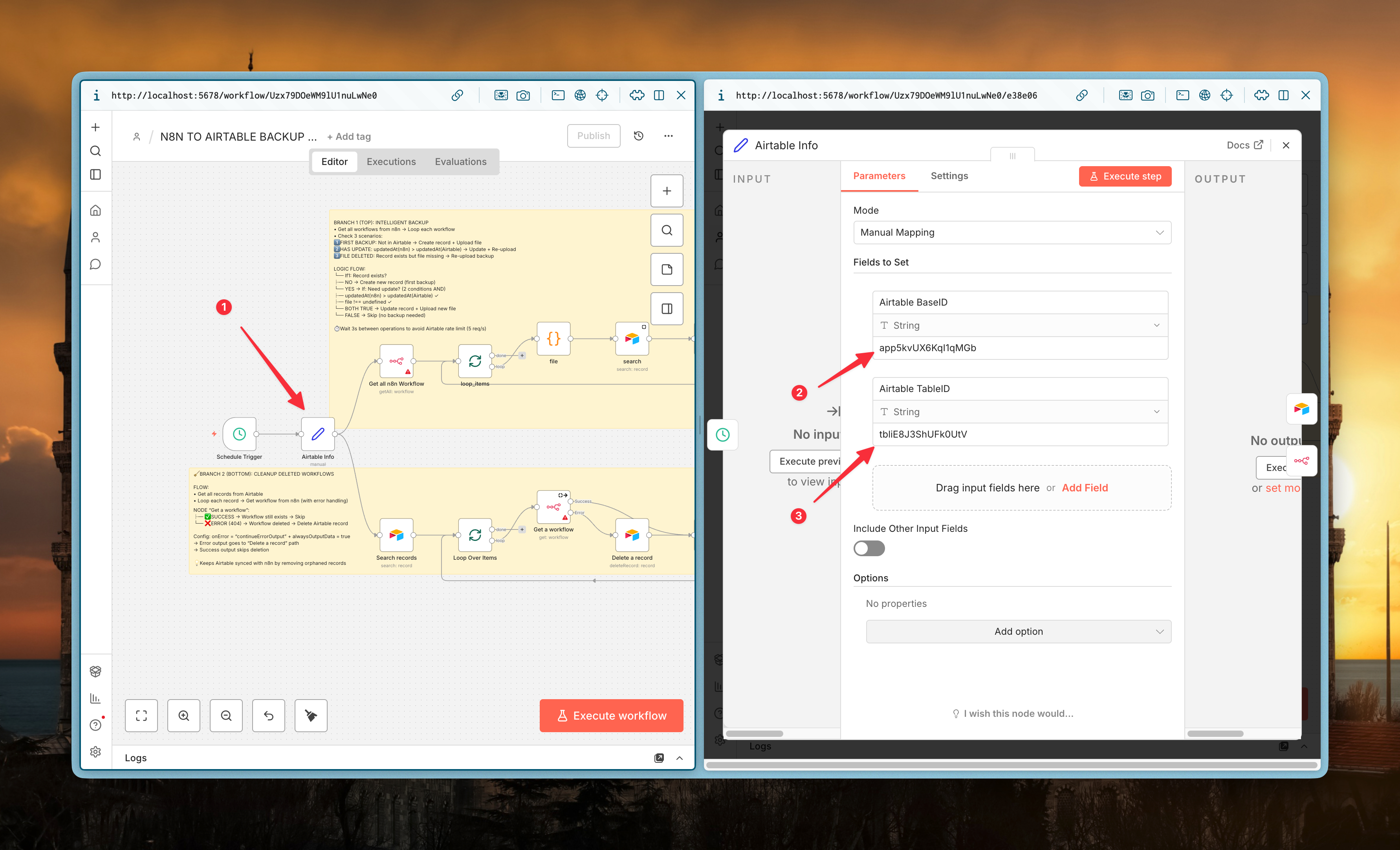Expand the Logs panel chevron
The height and width of the screenshot is (850, 1400).
(x=680, y=758)
